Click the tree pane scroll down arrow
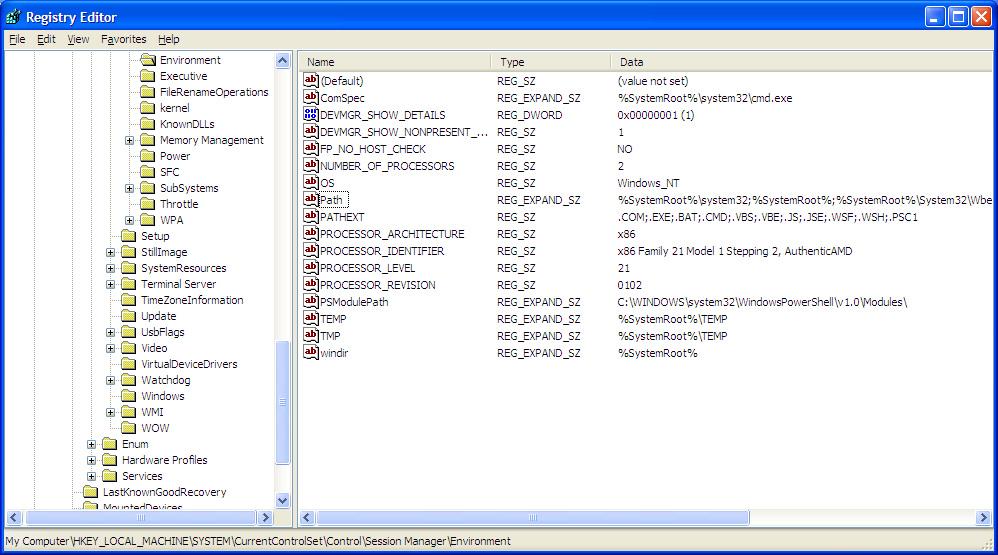 tap(282, 500)
